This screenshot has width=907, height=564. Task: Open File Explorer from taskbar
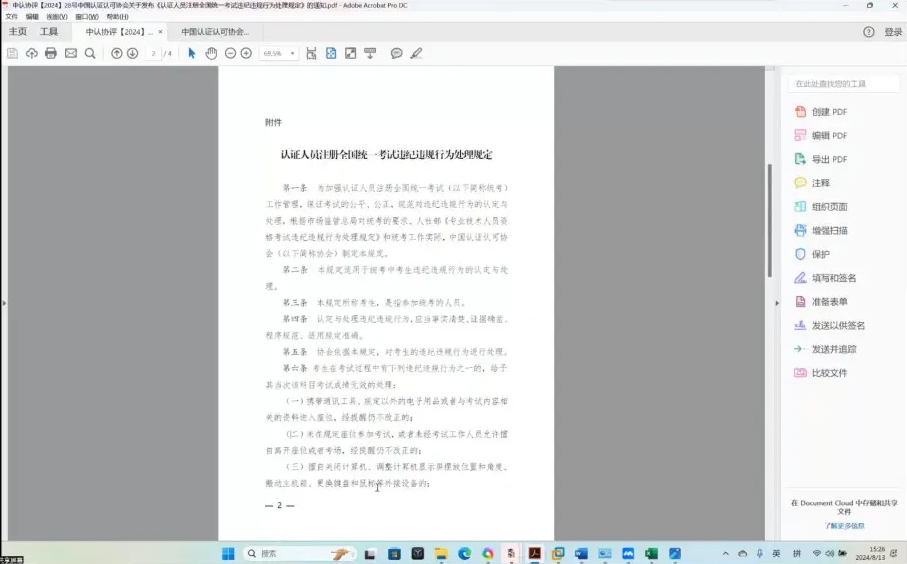coord(441,554)
